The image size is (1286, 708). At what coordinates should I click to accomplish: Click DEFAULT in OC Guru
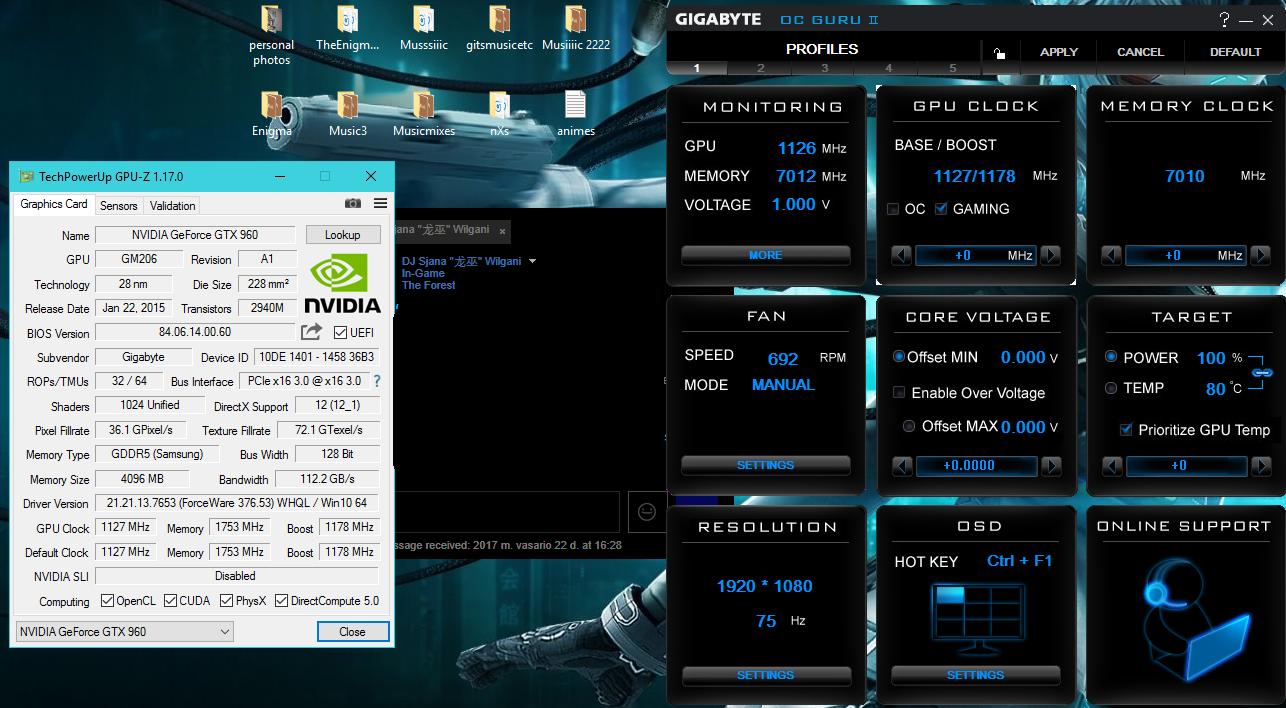pyautogui.click(x=1236, y=52)
